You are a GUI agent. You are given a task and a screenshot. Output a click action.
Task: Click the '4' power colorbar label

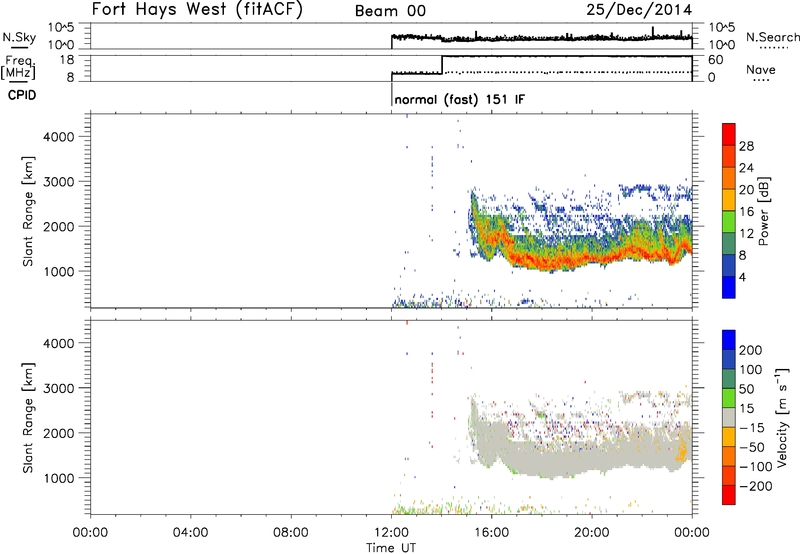coord(743,277)
